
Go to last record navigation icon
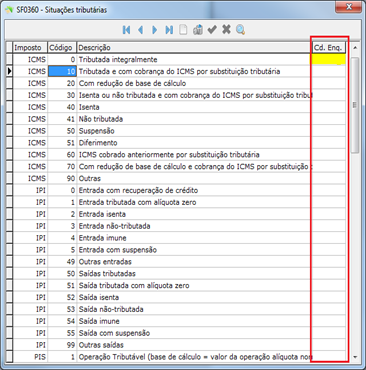click(x=169, y=30)
